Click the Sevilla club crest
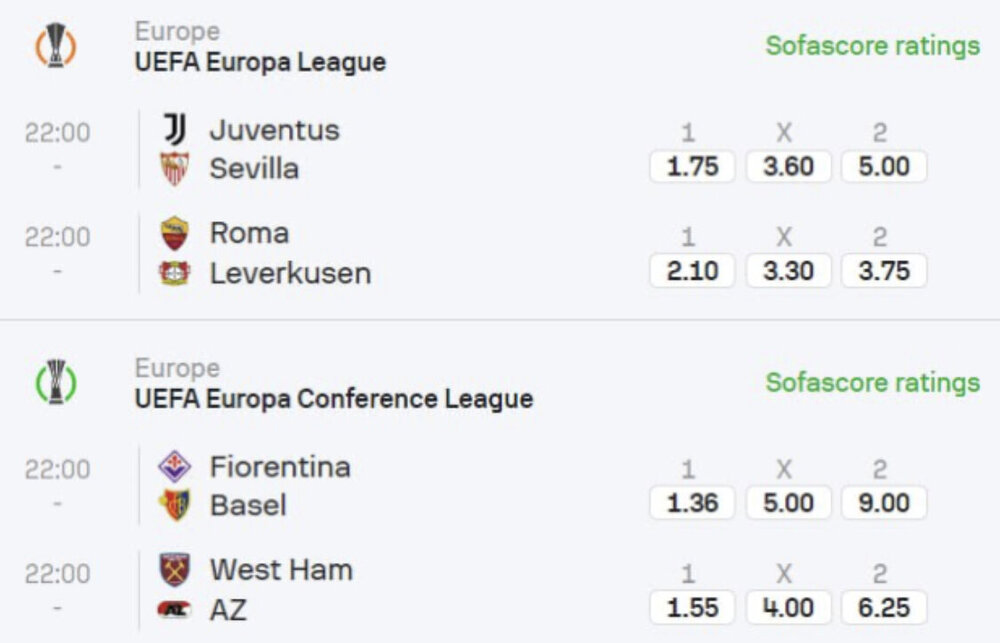The height and width of the screenshot is (643, 1000). [x=175, y=169]
